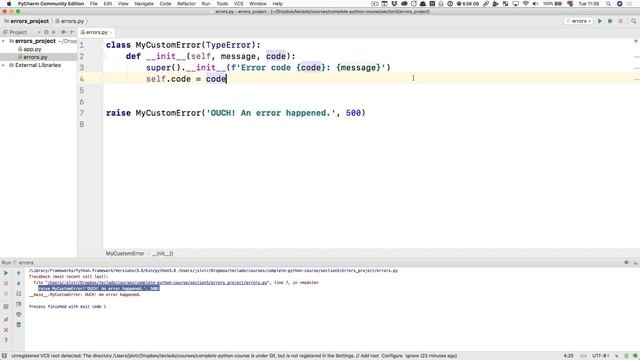The width and height of the screenshot is (640, 360).
Task: Close the errors.py editor tab
Action: click(112, 32)
